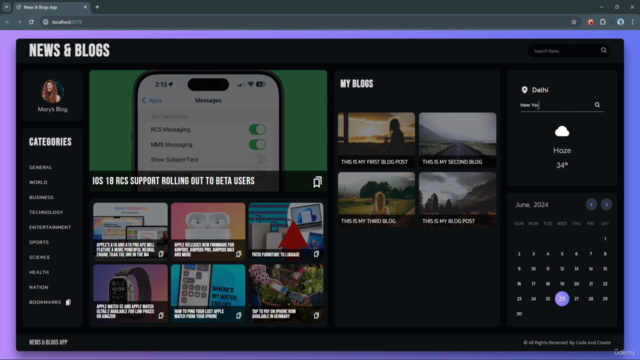The width and height of the screenshot is (640, 360).
Task: Open the tab search dropdown arrow
Action: point(7,7)
